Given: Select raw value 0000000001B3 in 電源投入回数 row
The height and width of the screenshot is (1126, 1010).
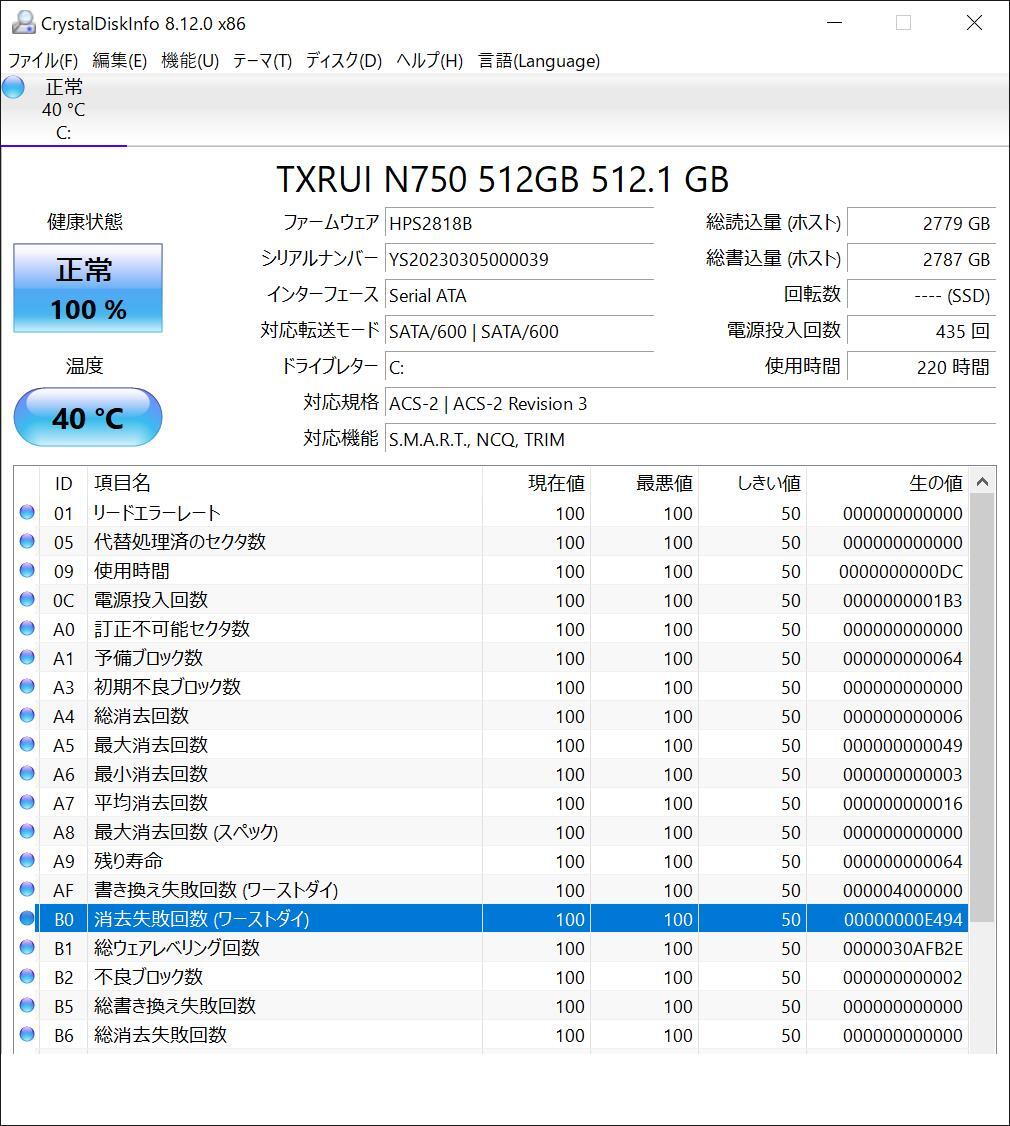Looking at the screenshot, I should (x=902, y=600).
